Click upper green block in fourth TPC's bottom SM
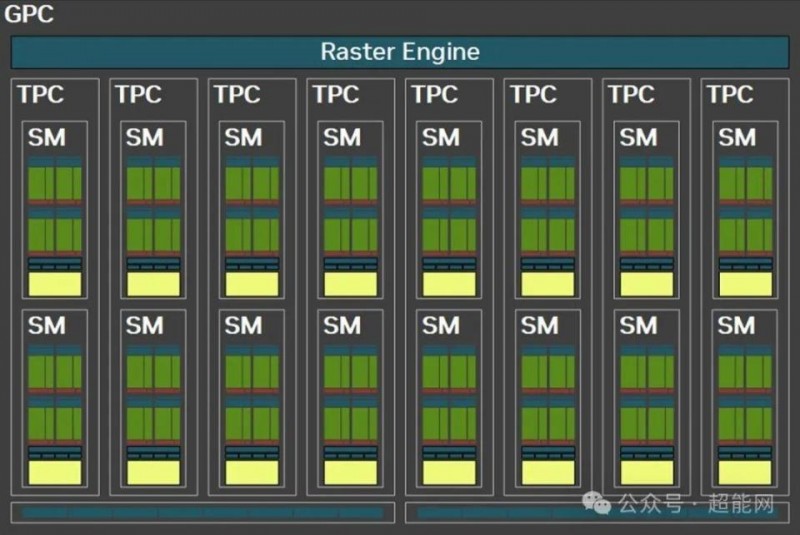 pos(350,371)
